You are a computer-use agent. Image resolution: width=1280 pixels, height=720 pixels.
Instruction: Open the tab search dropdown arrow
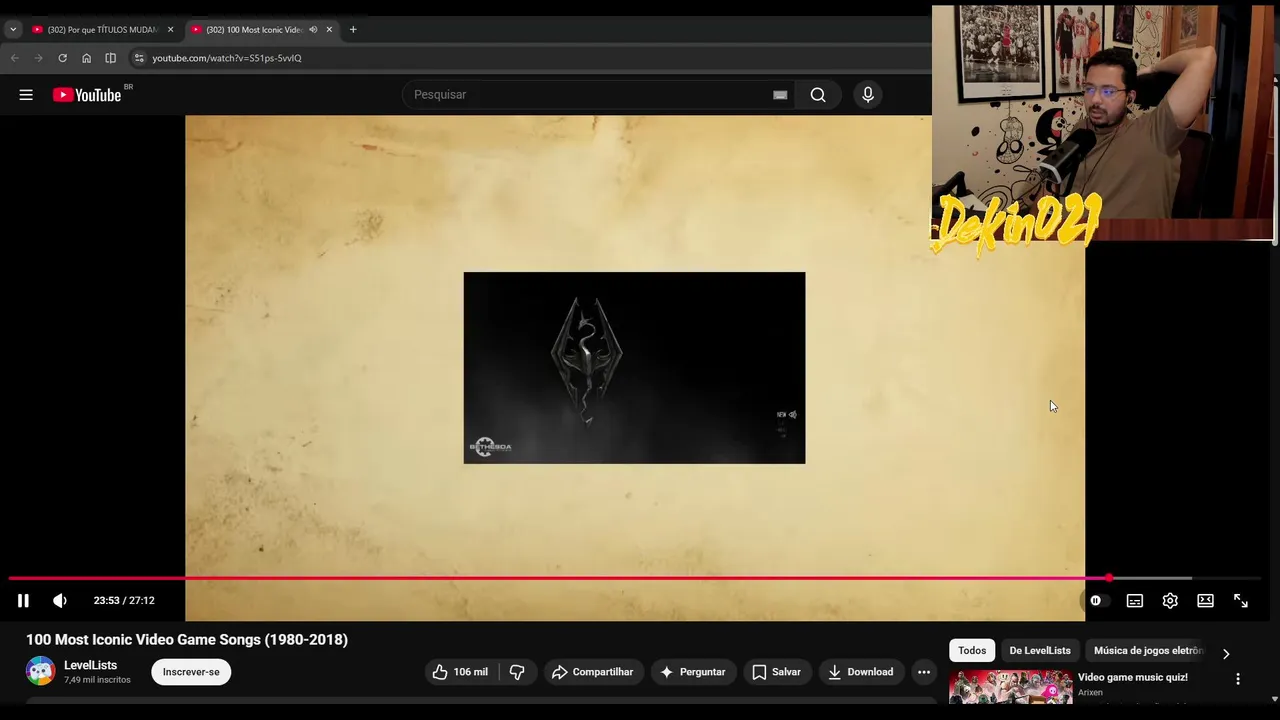(13, 30)
